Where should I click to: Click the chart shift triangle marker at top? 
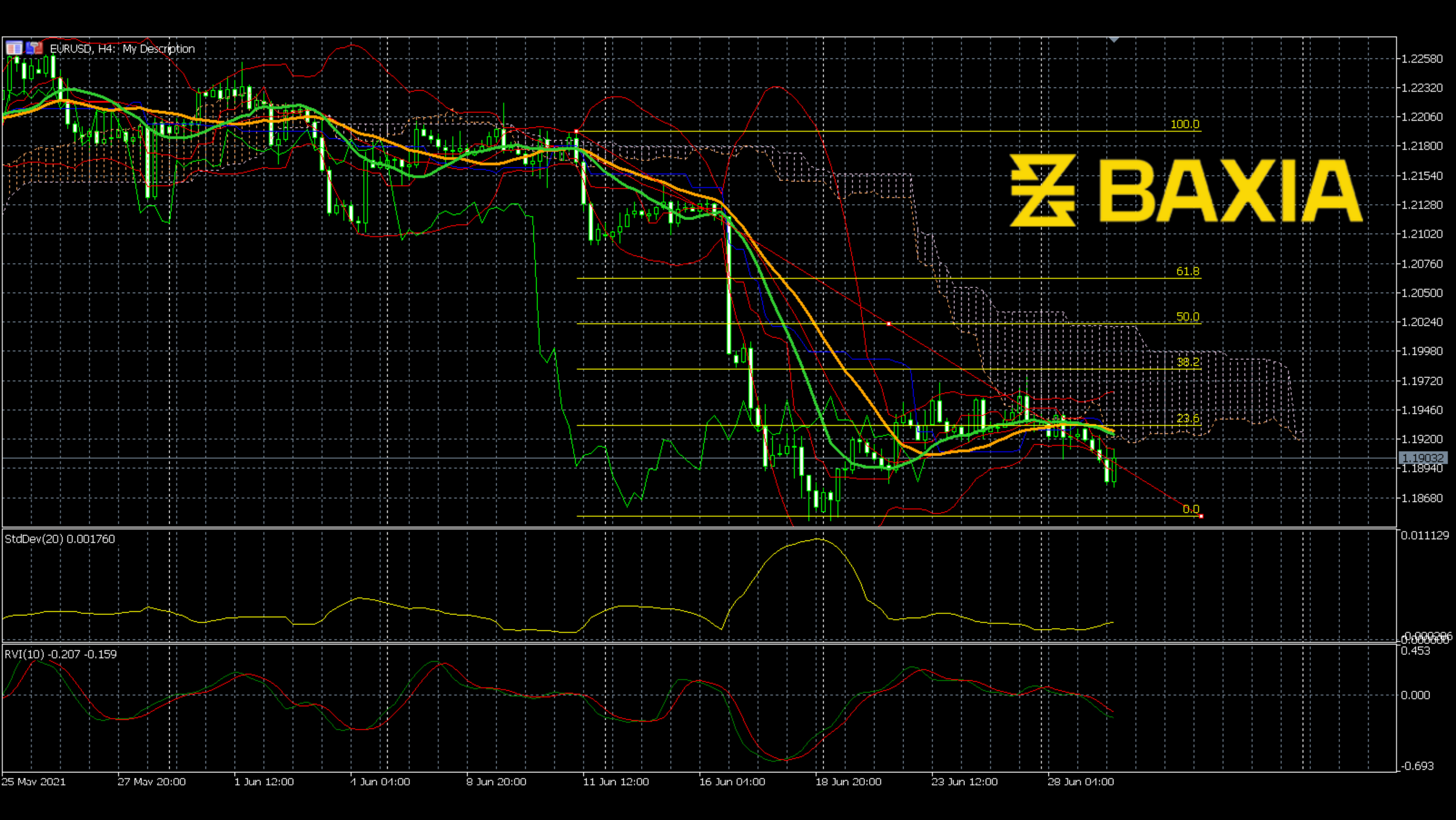tap(1114, 40)
